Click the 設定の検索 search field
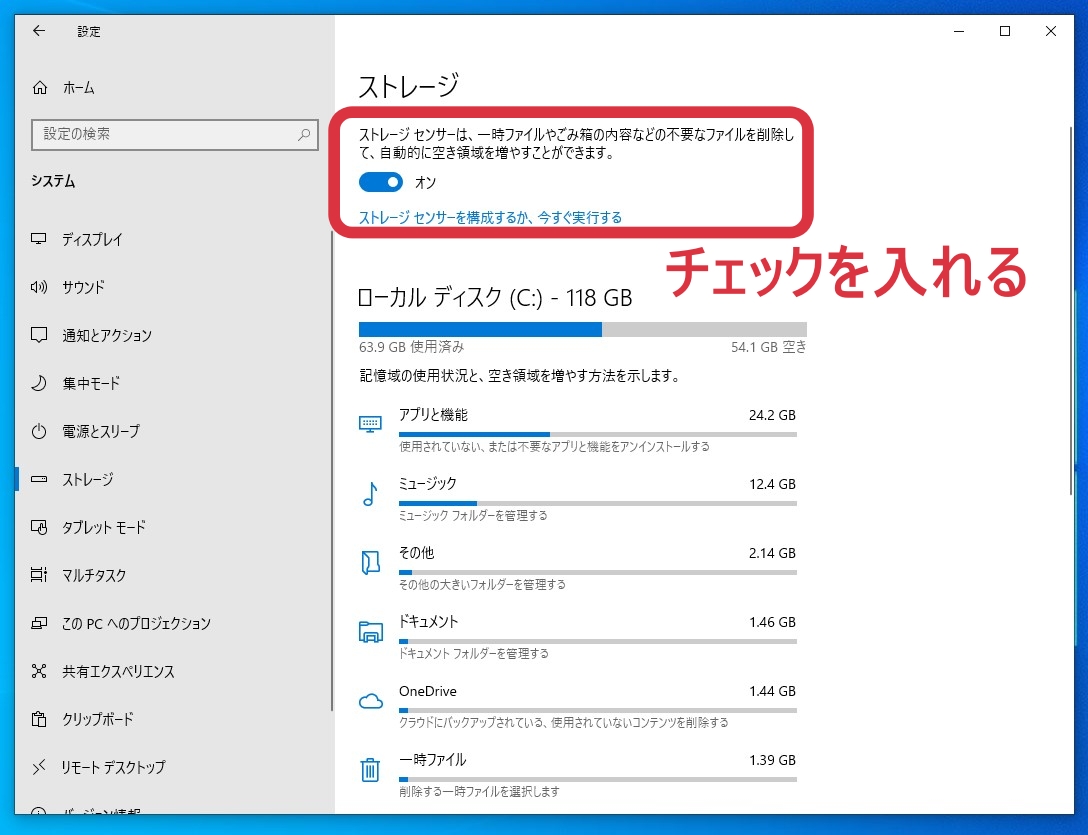 coord(175,134)
